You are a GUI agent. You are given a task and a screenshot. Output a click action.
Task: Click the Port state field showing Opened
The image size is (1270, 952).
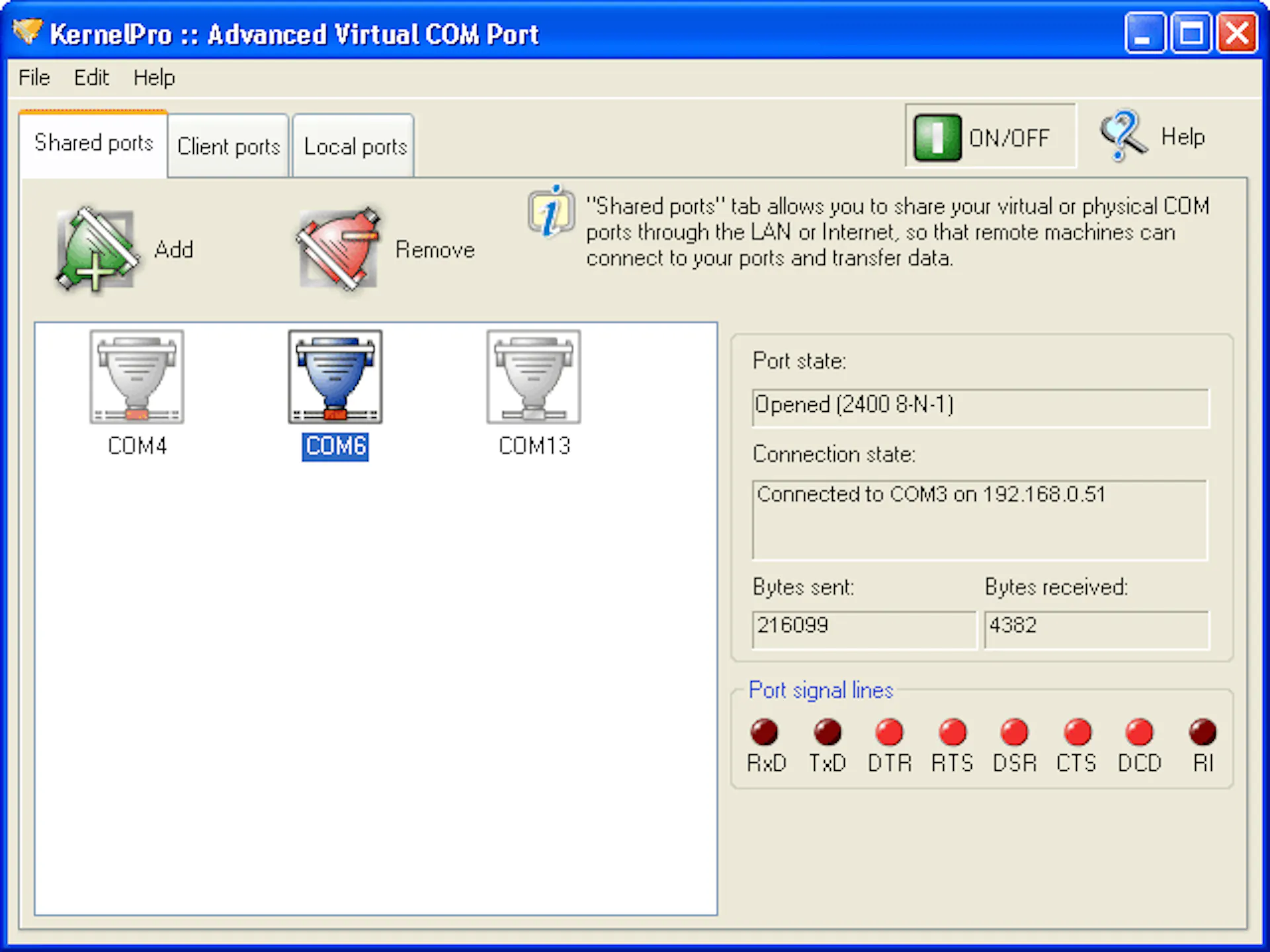pos(980,407)
